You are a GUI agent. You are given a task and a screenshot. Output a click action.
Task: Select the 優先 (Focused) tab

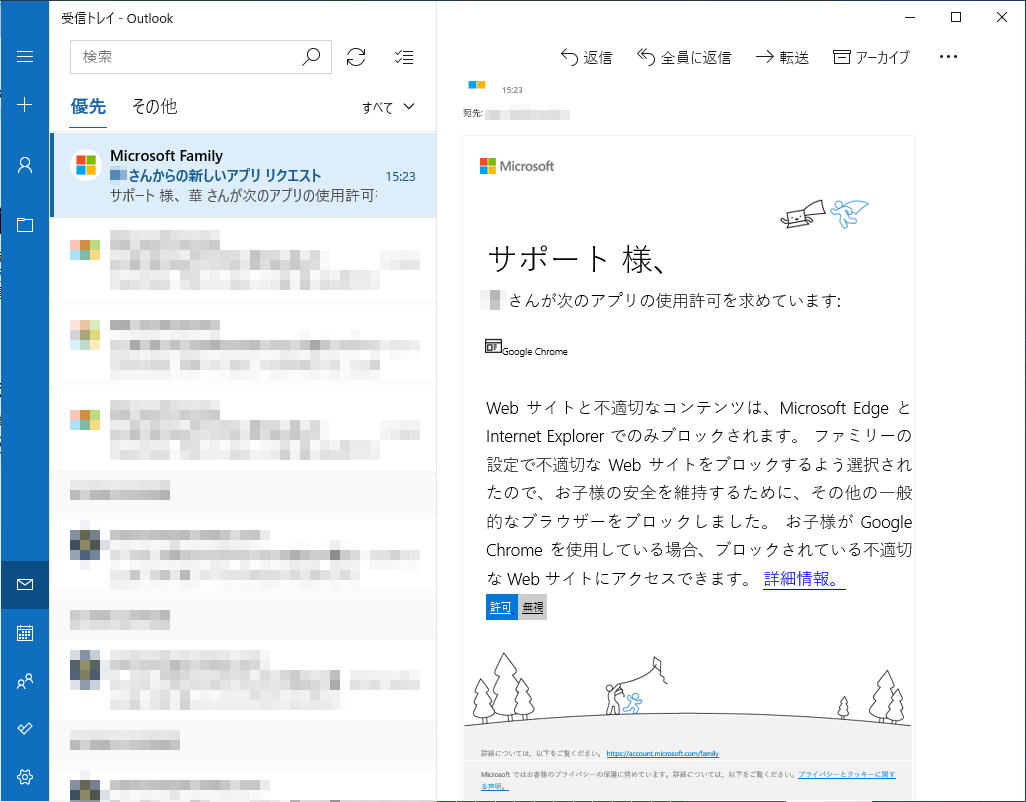click(x=88, y=107)
